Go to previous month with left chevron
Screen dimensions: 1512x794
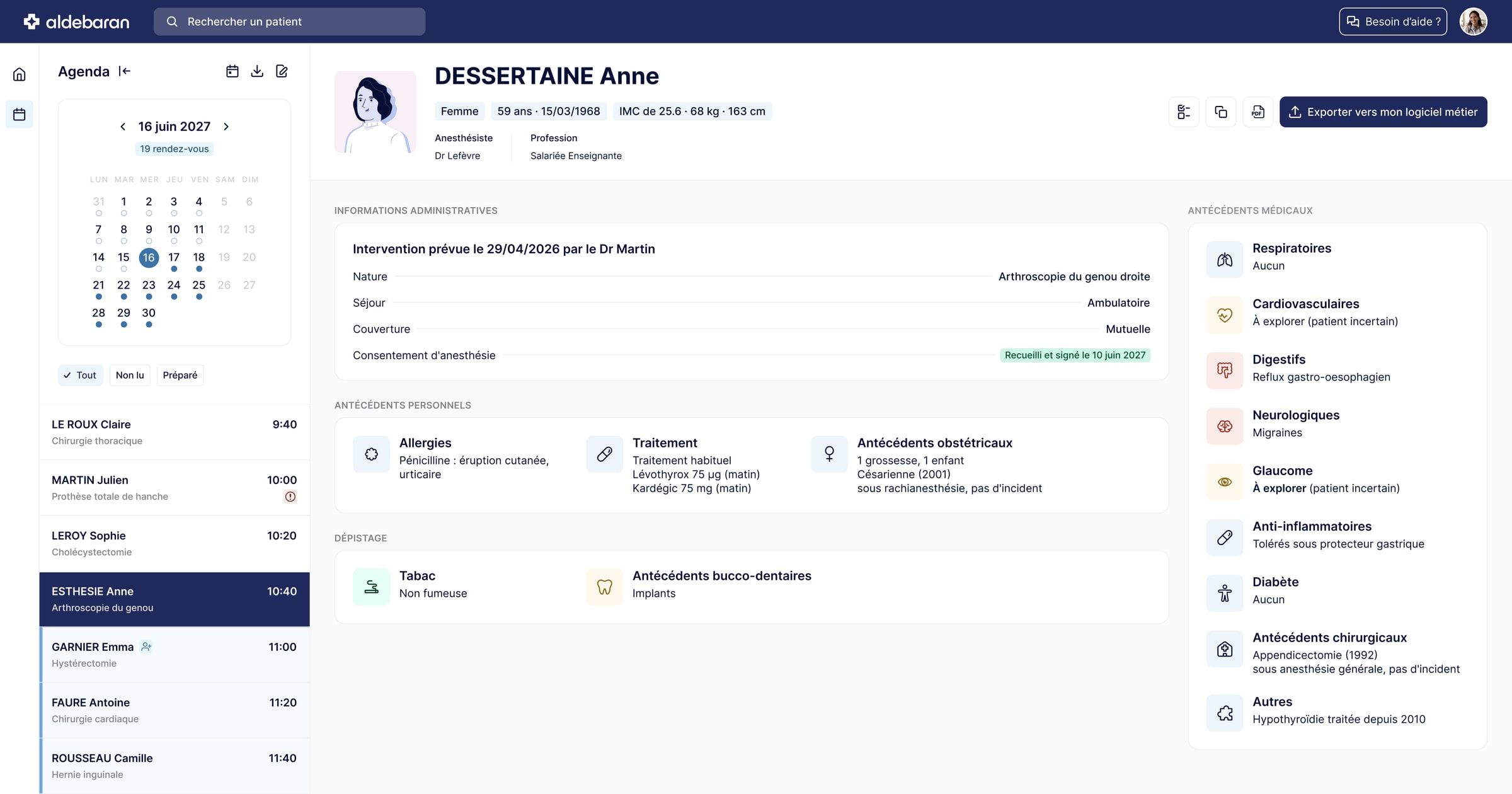click(123, 127)
